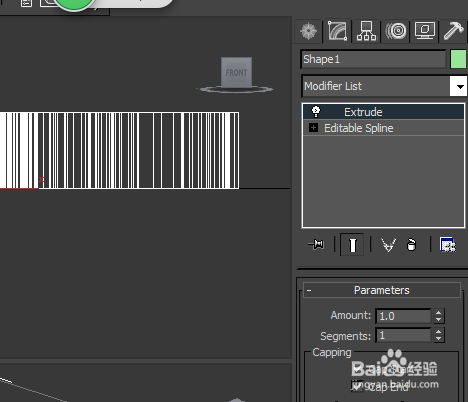Select the extruded barcode shape in viewport

point(119,150)
